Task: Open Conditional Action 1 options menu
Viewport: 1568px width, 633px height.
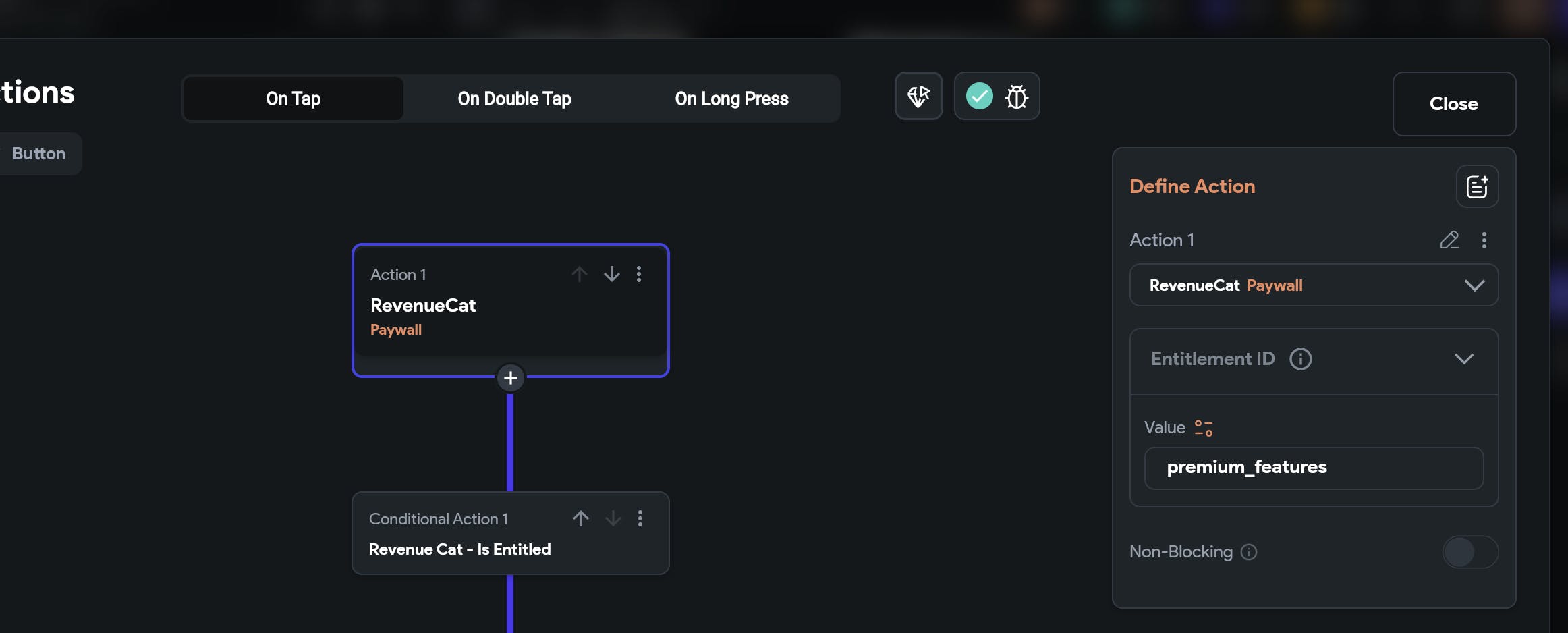Action: click(x=640, y=518)
